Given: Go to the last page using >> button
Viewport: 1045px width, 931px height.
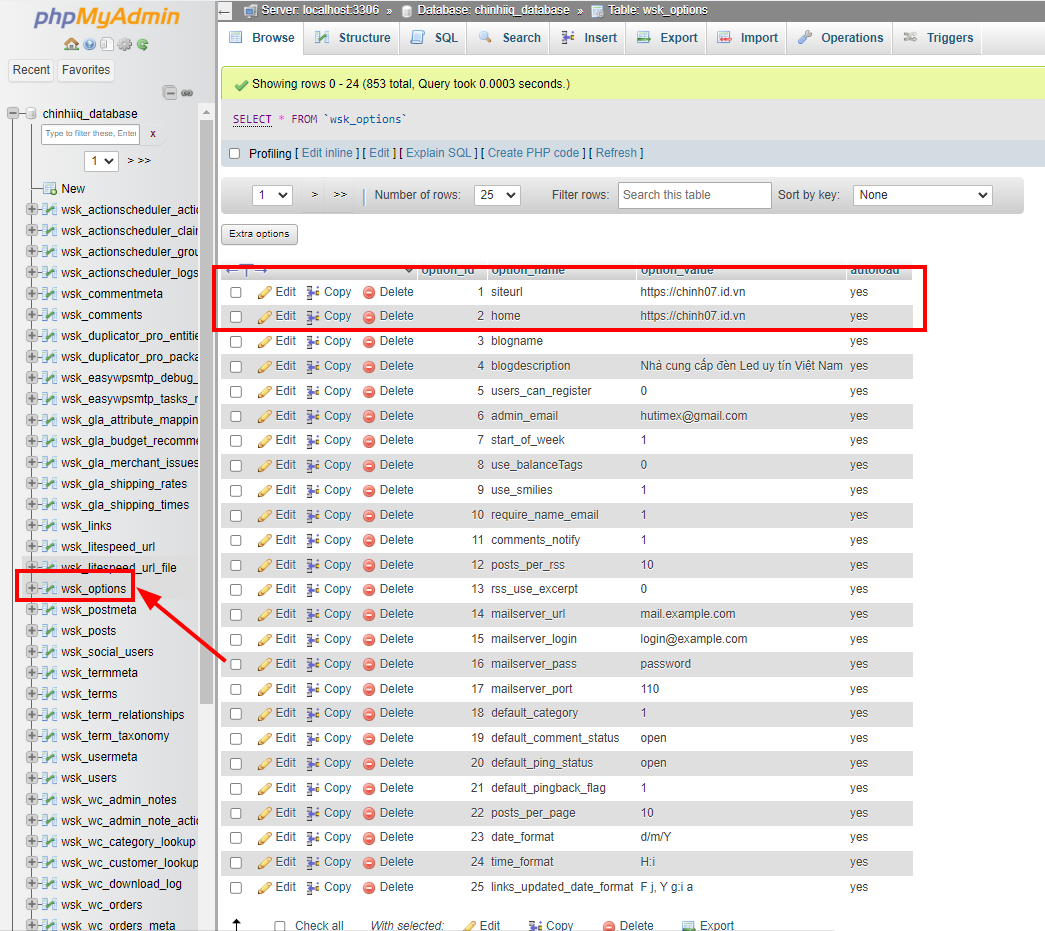Looking at the screenshot, I should click(x=340, y=195).
